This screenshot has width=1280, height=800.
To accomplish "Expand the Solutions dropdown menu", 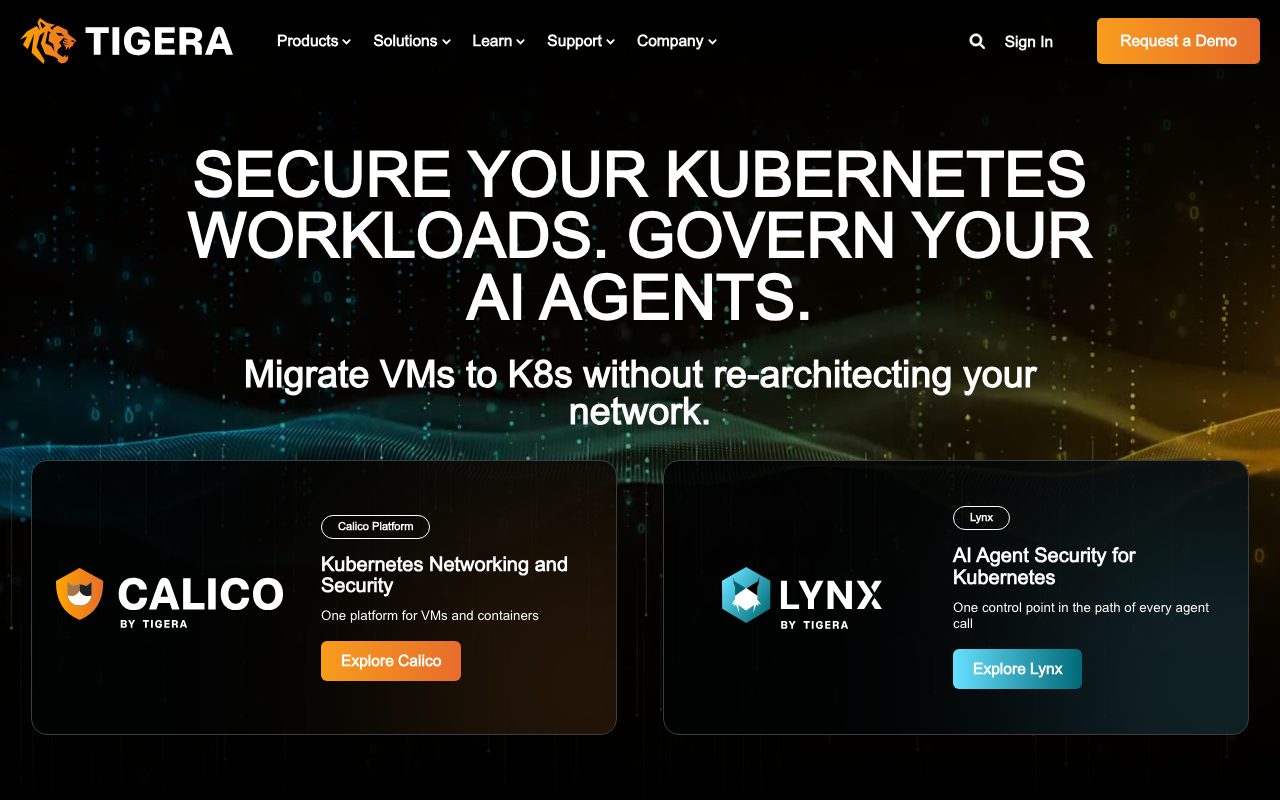I will tap(412, 41).
